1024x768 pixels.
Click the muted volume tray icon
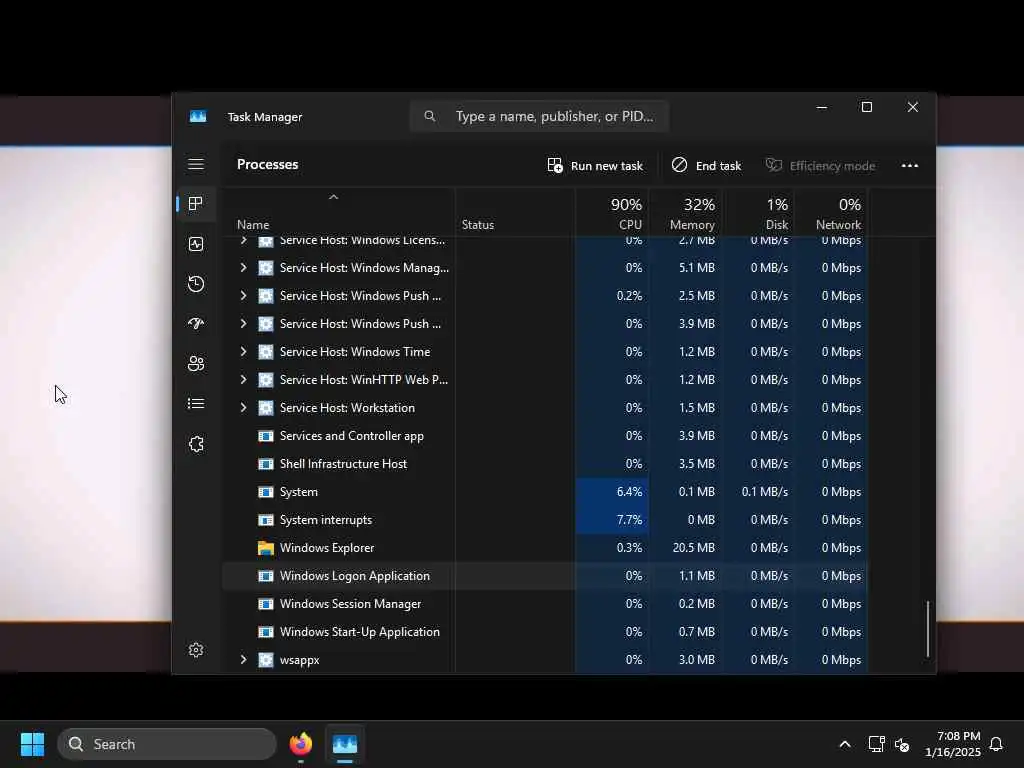click(x=902, y=744)
